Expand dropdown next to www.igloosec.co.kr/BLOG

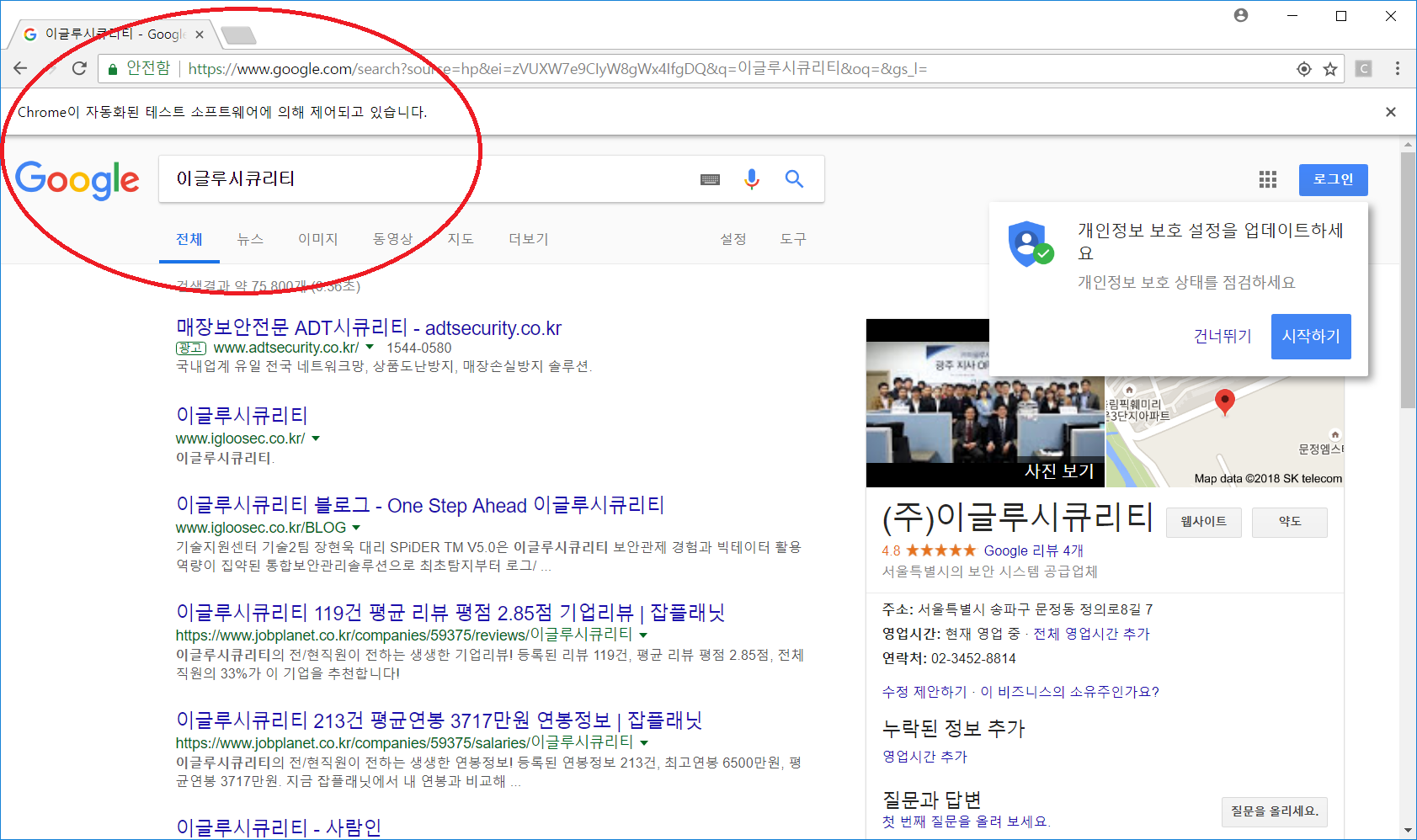tap(356, 528)
